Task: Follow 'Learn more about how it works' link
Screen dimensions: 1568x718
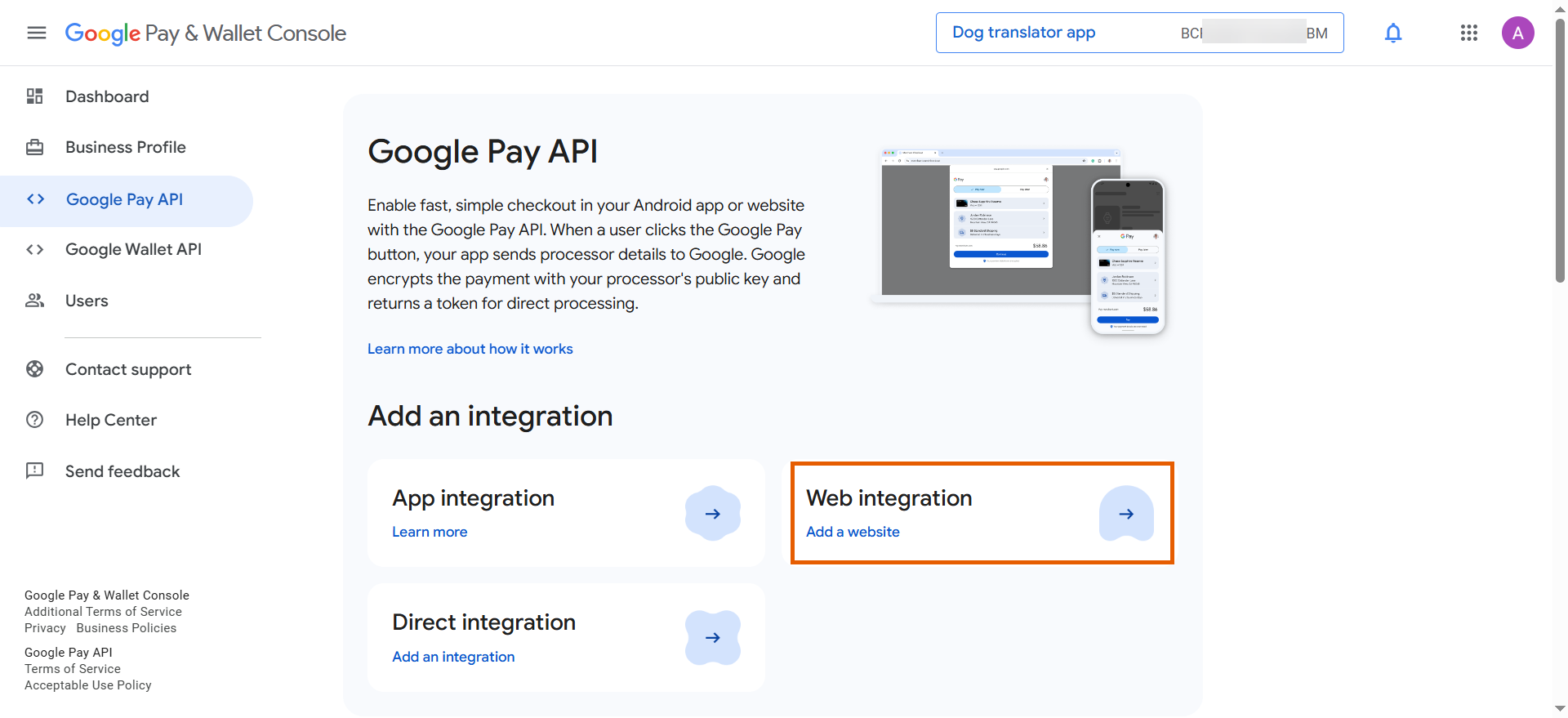Action: click(x=470, y=349)
